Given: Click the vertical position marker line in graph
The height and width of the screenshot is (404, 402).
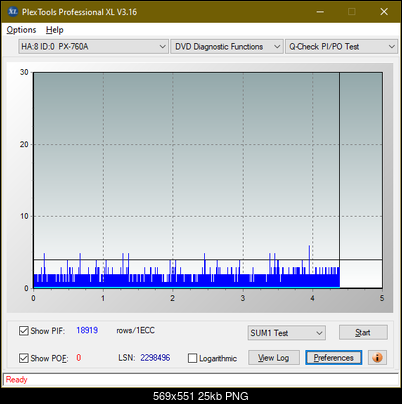Looking at the screenshot, I should click(x=339, y=180).
